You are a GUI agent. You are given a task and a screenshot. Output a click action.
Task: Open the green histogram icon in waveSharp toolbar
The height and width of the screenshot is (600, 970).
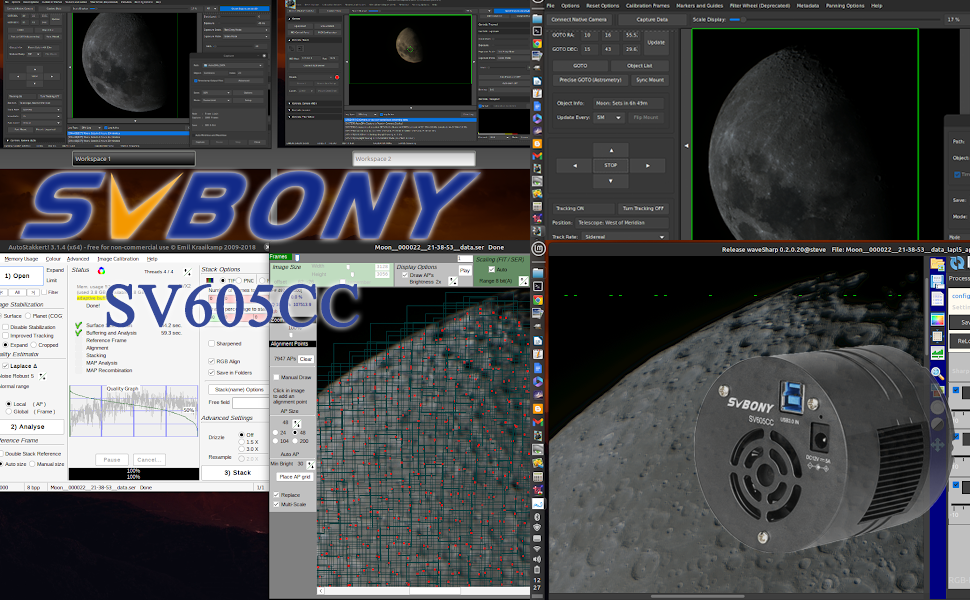937,354
